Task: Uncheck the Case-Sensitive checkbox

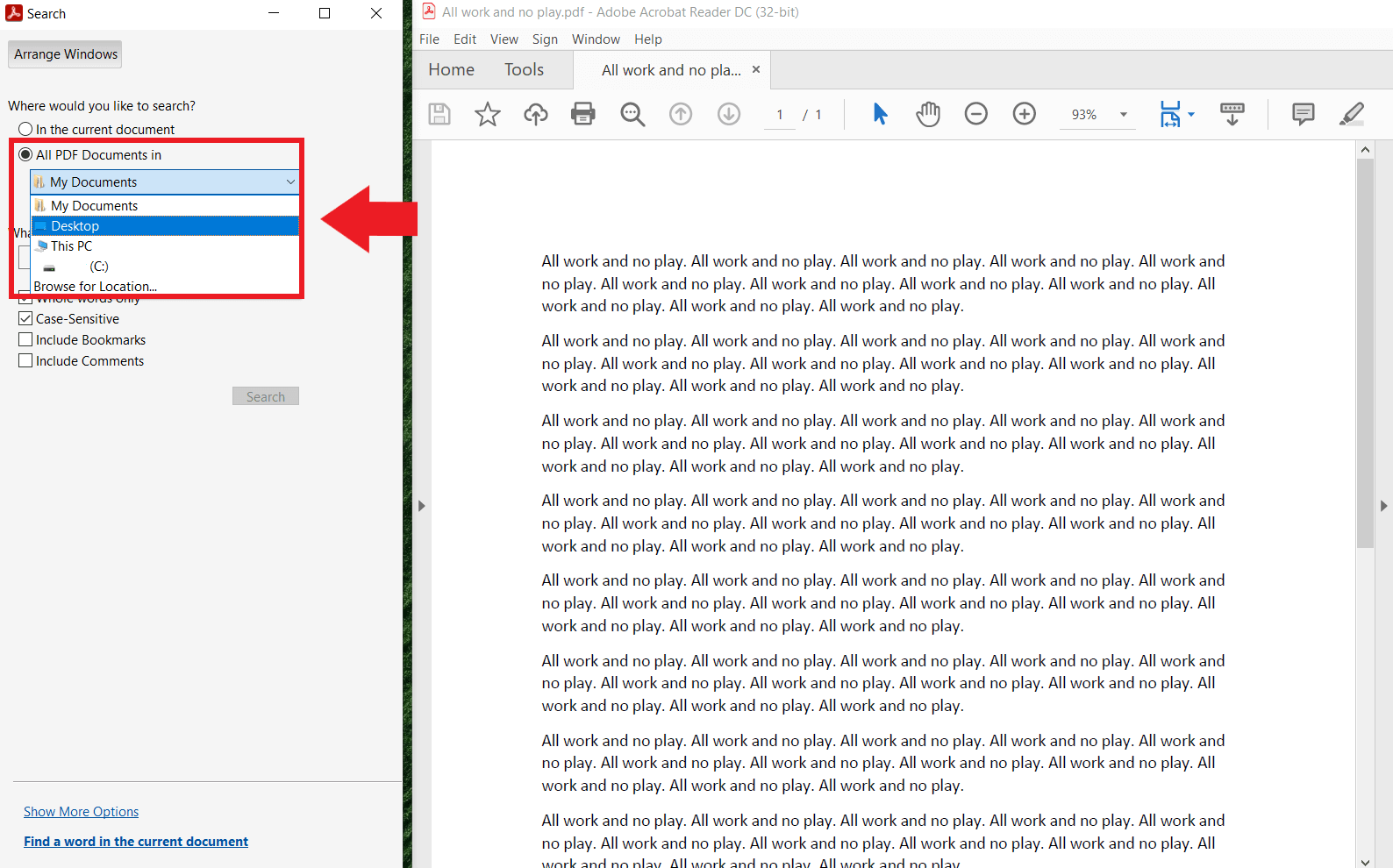Action: (26, 319)
